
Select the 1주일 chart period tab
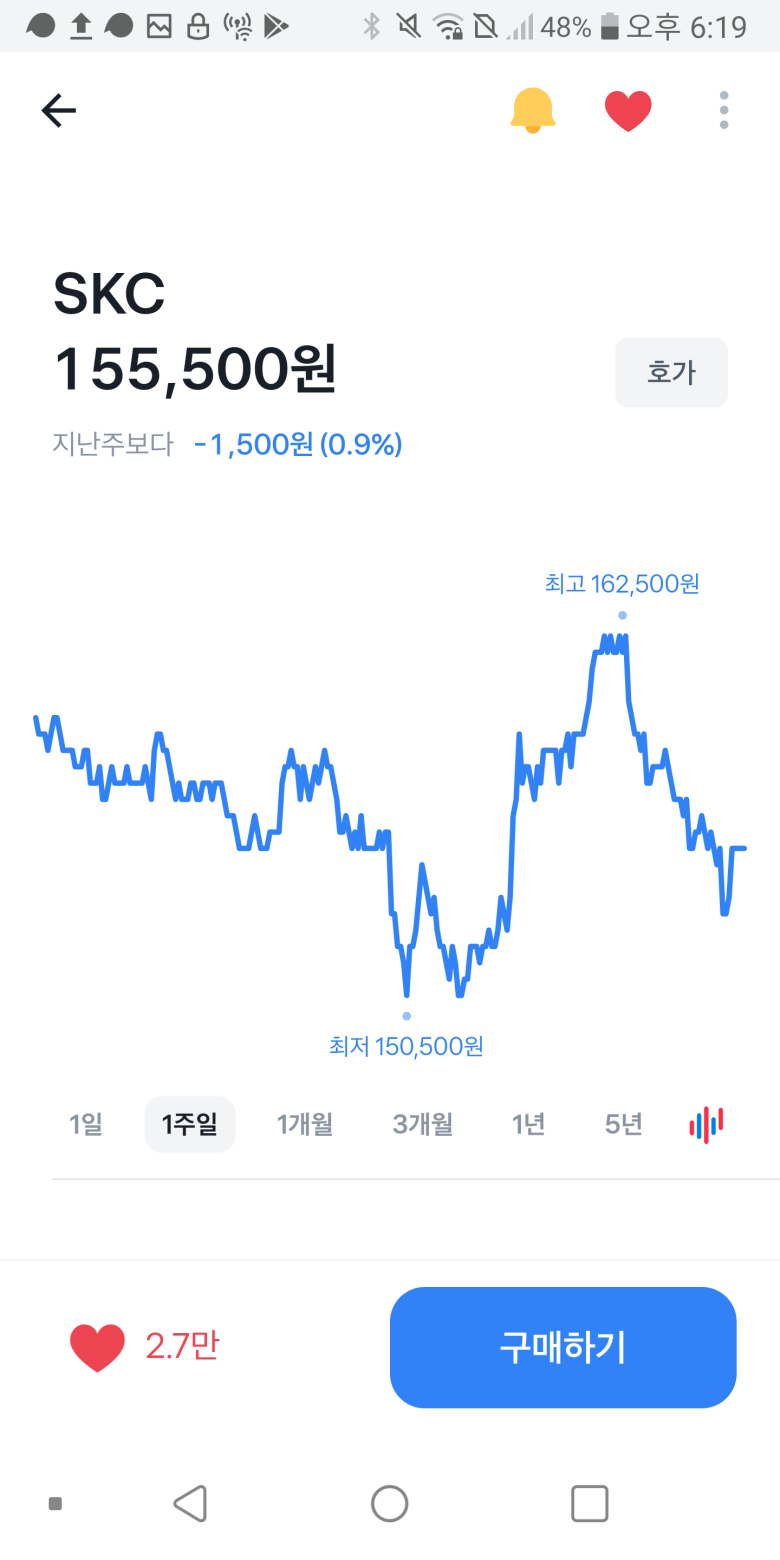pyautogui.click(x=190, y=1124)
